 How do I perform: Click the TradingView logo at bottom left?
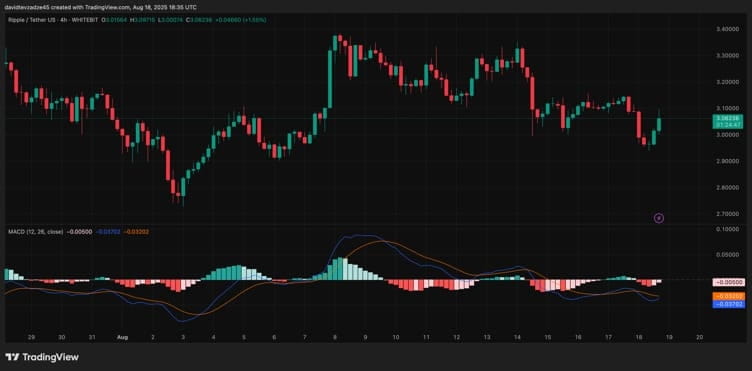42,357
